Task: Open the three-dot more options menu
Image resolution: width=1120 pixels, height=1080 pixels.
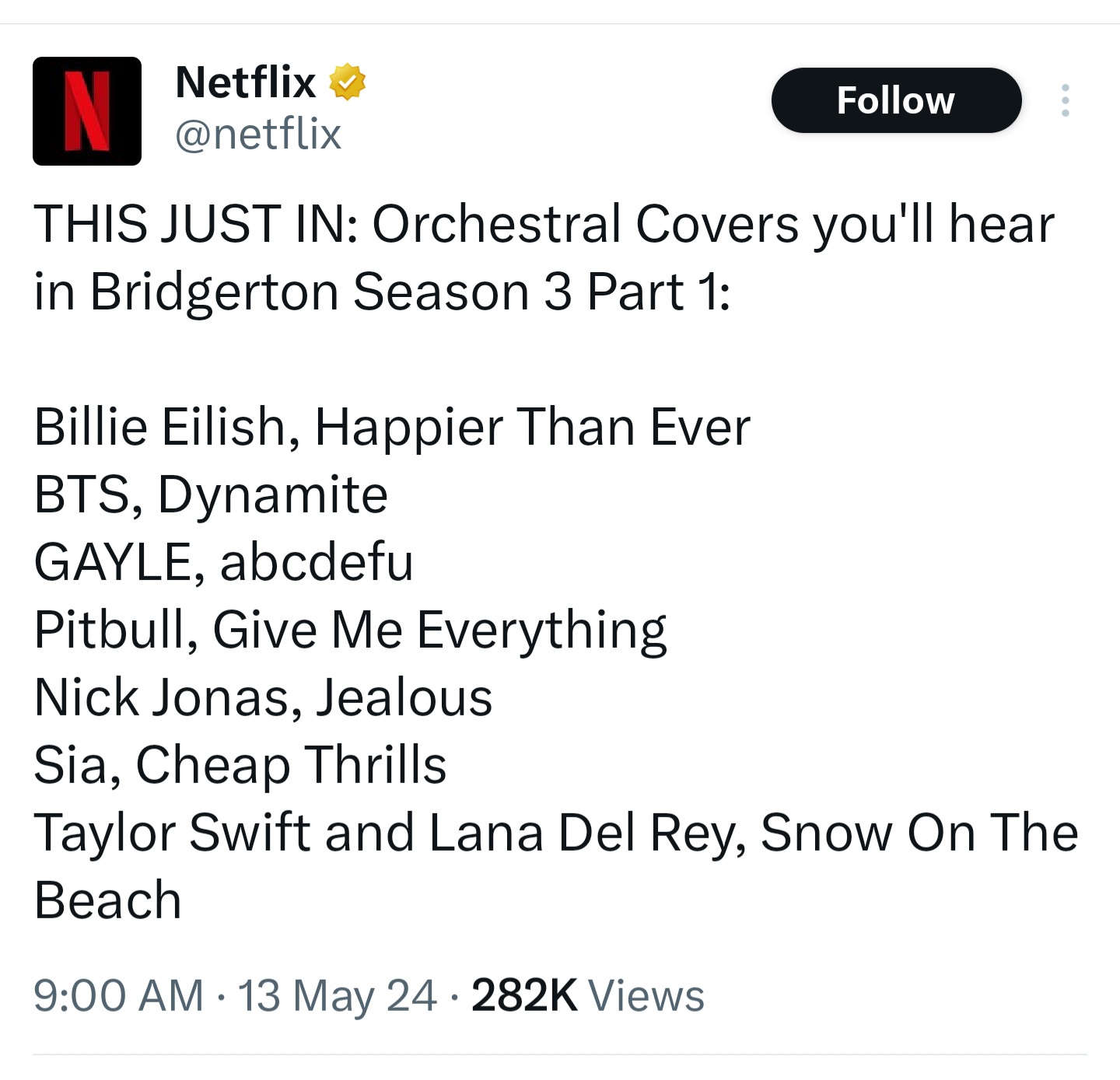Action: (1065, 100)
